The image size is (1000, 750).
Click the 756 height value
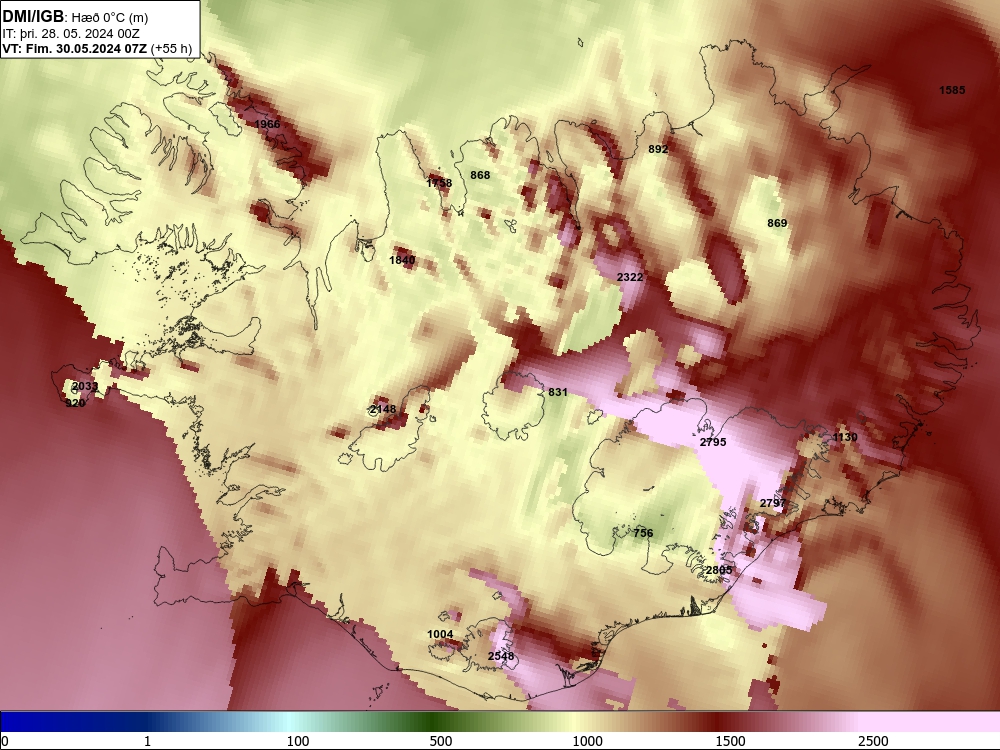pos(643,533)
